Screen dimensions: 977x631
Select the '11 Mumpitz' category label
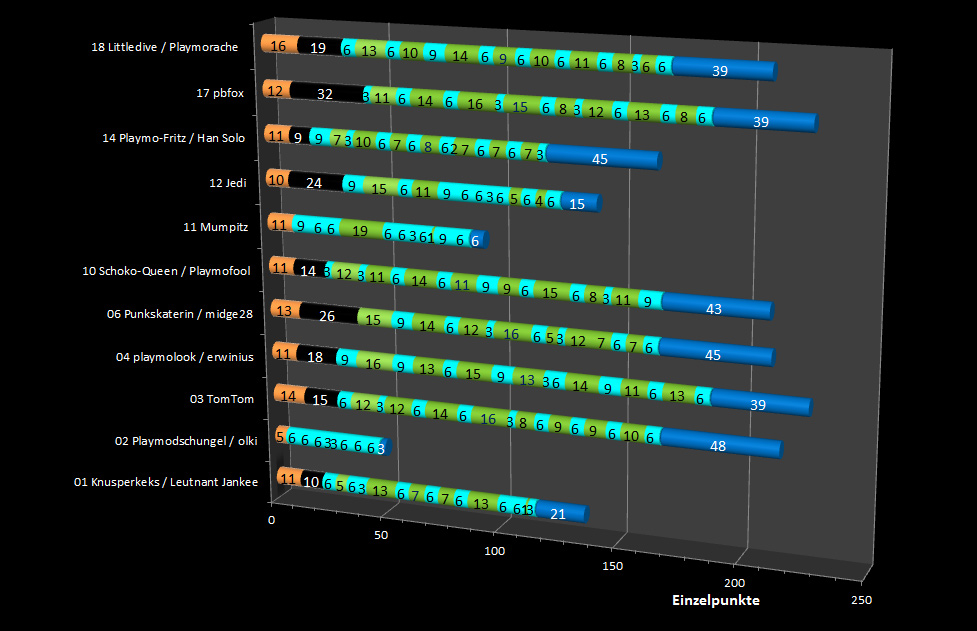pos(216,227)
